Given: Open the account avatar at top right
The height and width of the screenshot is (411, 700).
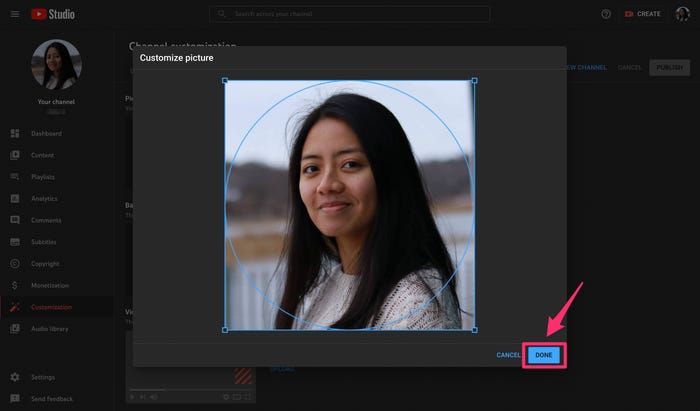Looking at the screenshot, I should point(682,14).
